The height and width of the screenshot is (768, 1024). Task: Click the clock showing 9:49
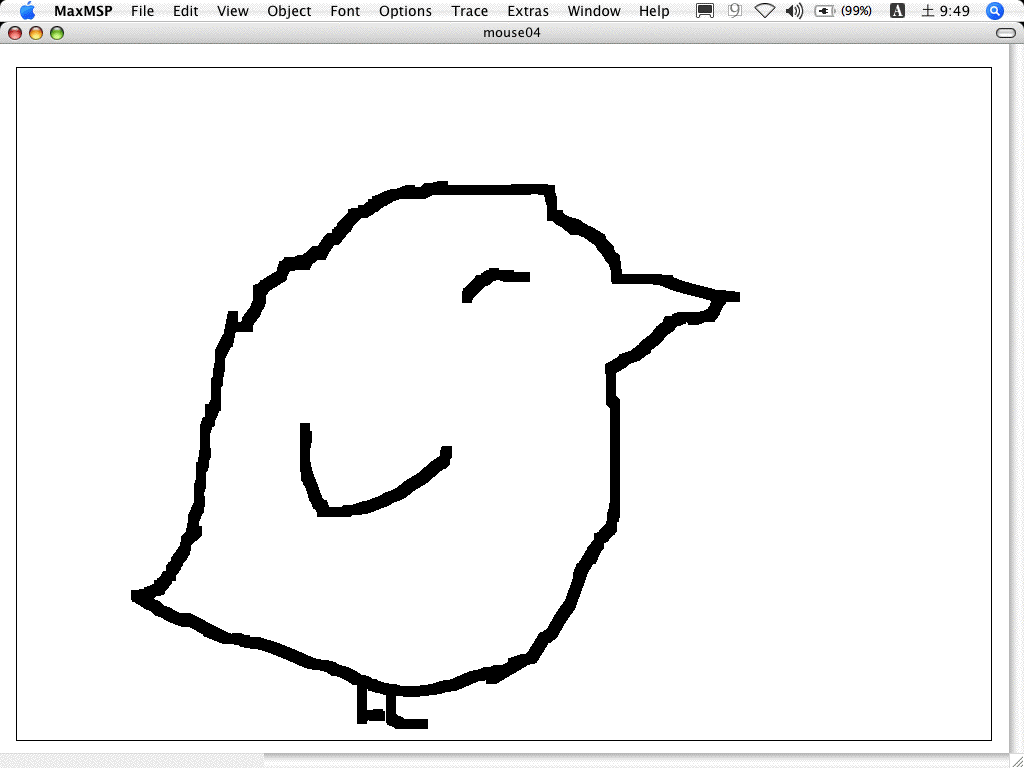click(946, 11)
